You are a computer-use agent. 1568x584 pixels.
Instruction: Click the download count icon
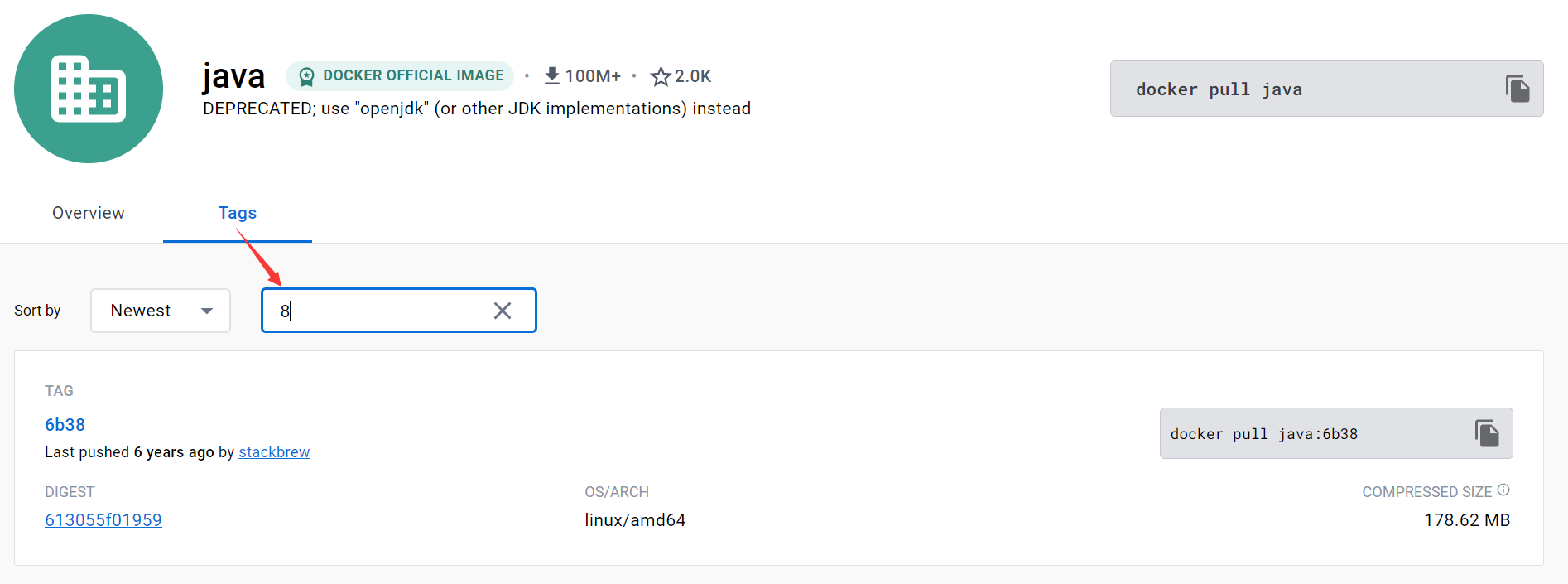coord(552,75)
